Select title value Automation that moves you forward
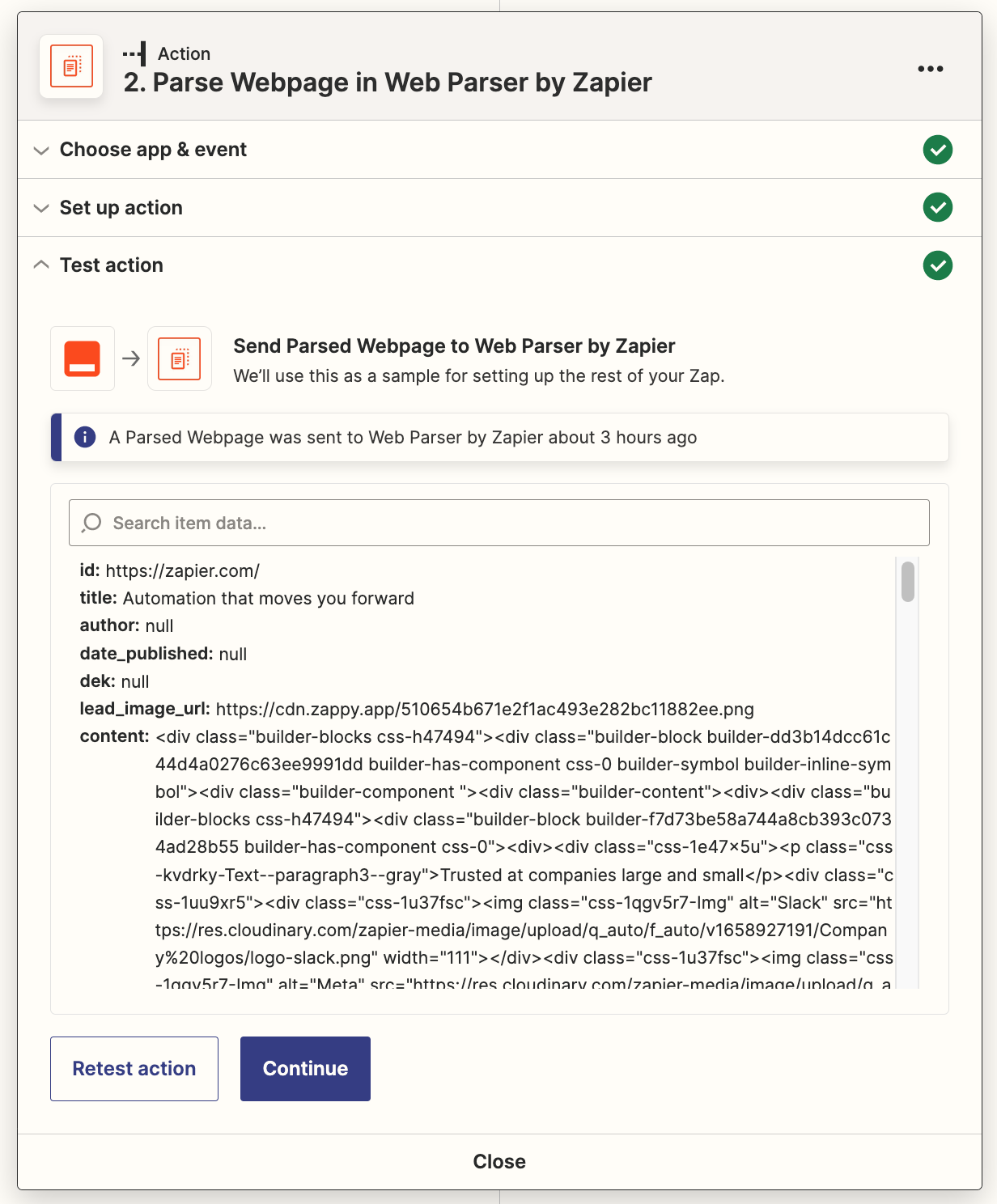Image resolution: width=997 pixels, height=1204 pixels. (268, 598)
